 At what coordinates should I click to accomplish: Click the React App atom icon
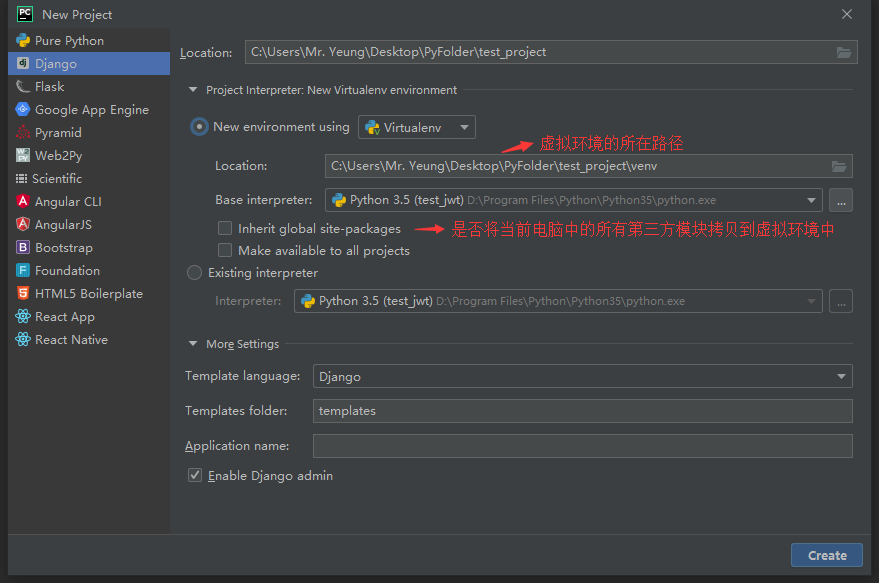click(23, 316)
